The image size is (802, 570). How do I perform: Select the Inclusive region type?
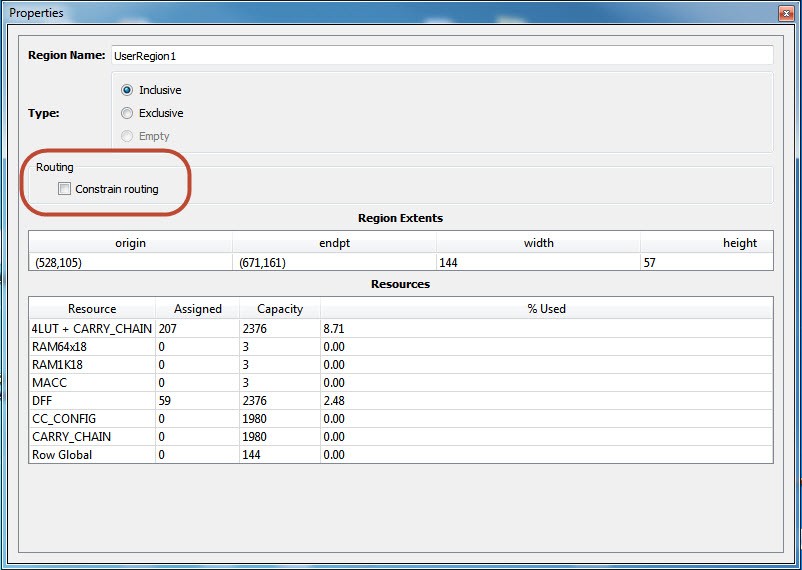coord(127,90)
